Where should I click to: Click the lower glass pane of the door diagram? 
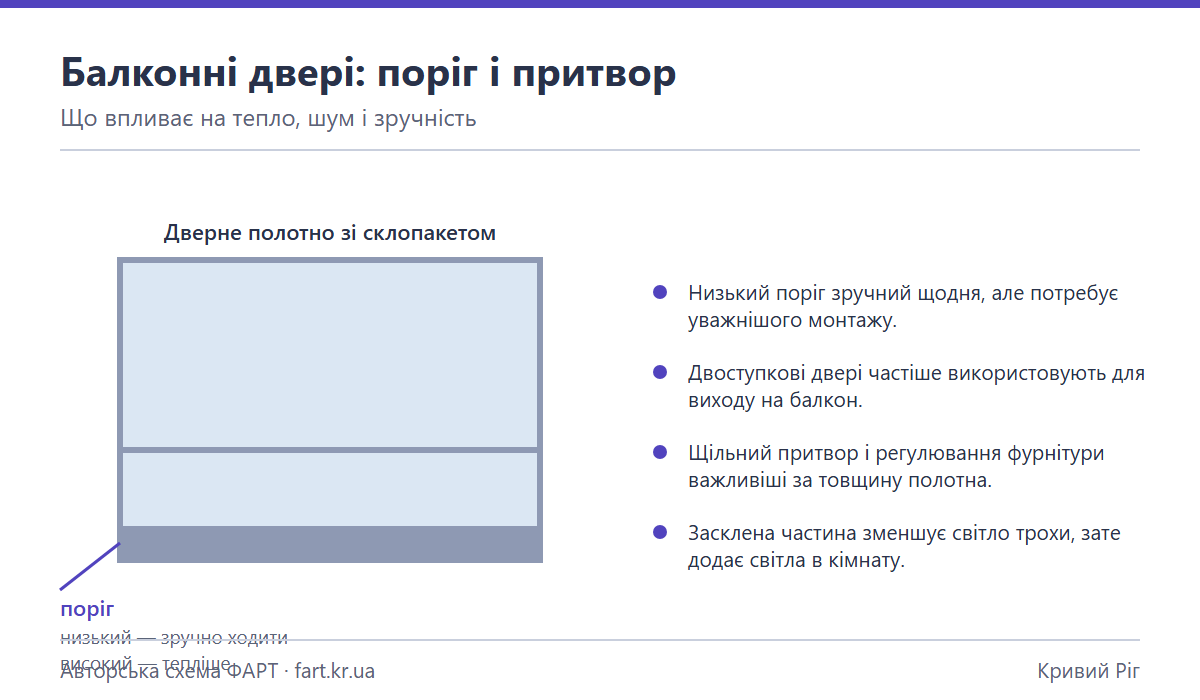330,489
